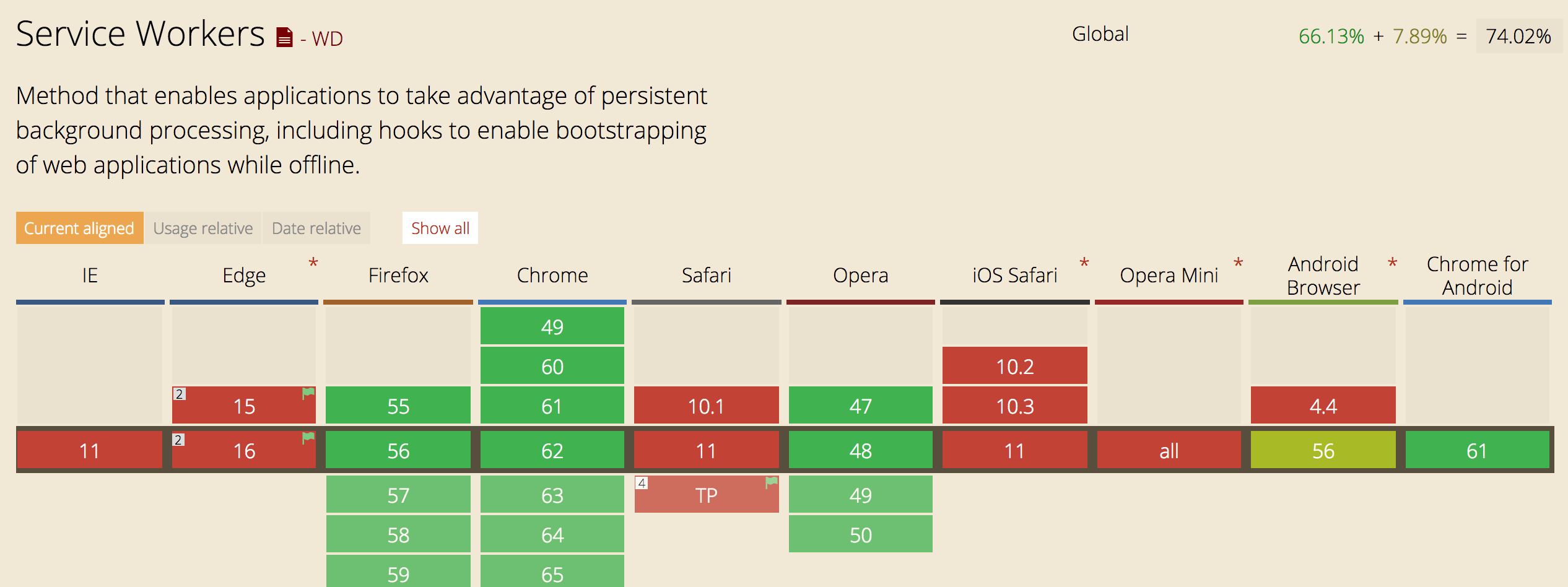Click the yellow-green Android Browser 56 cell
This screenshot has height=587, width=1568.
(x=1323, y=450)
